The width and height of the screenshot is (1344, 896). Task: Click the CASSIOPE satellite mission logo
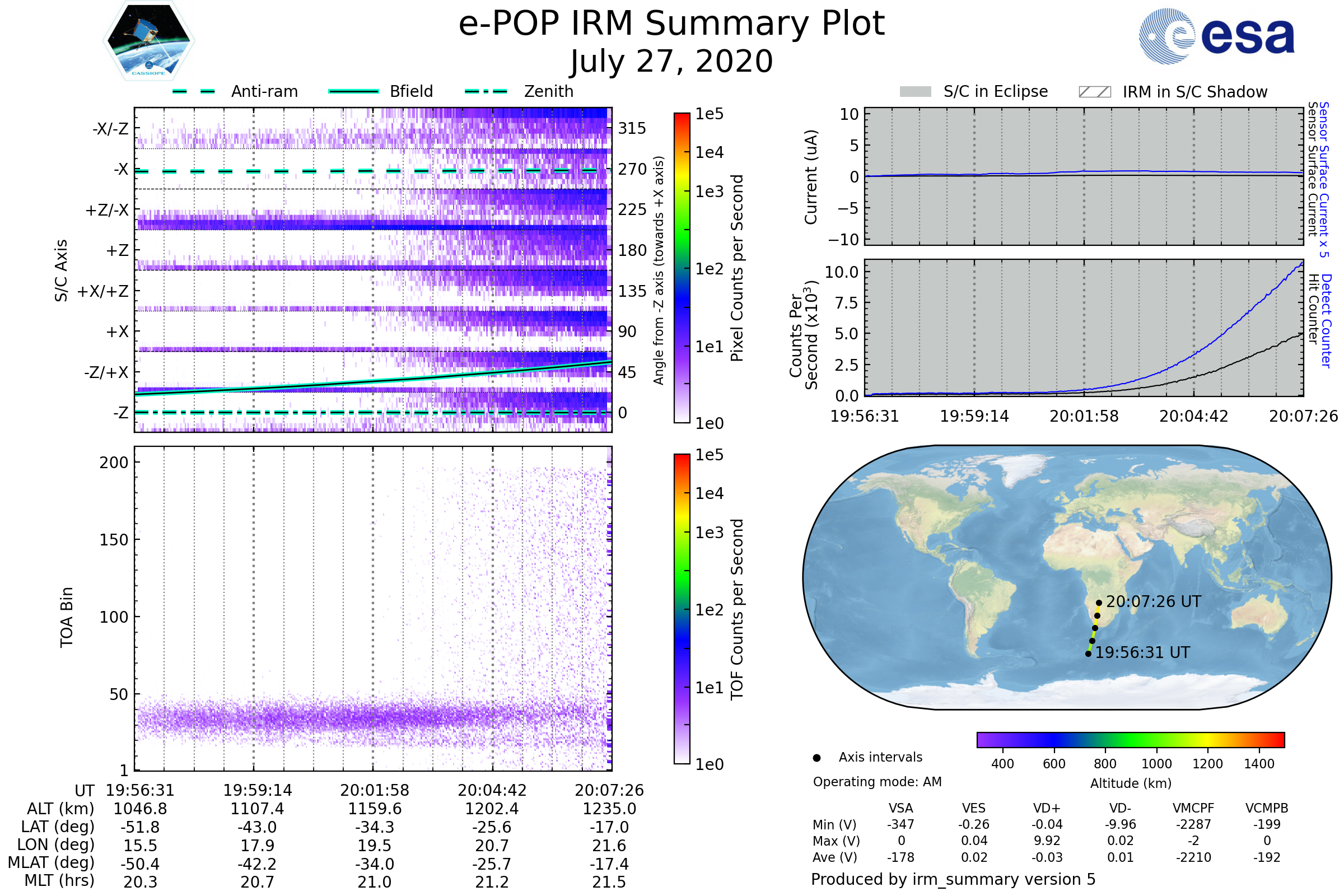(148, 41)
